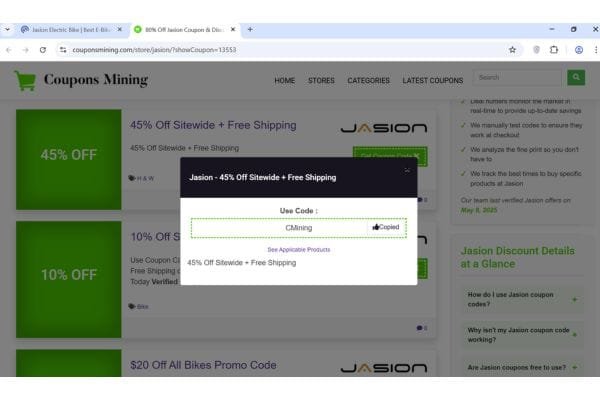Minimize the browser window
The height and width of the screenshot is (400, 600).
tap(552, 29)
